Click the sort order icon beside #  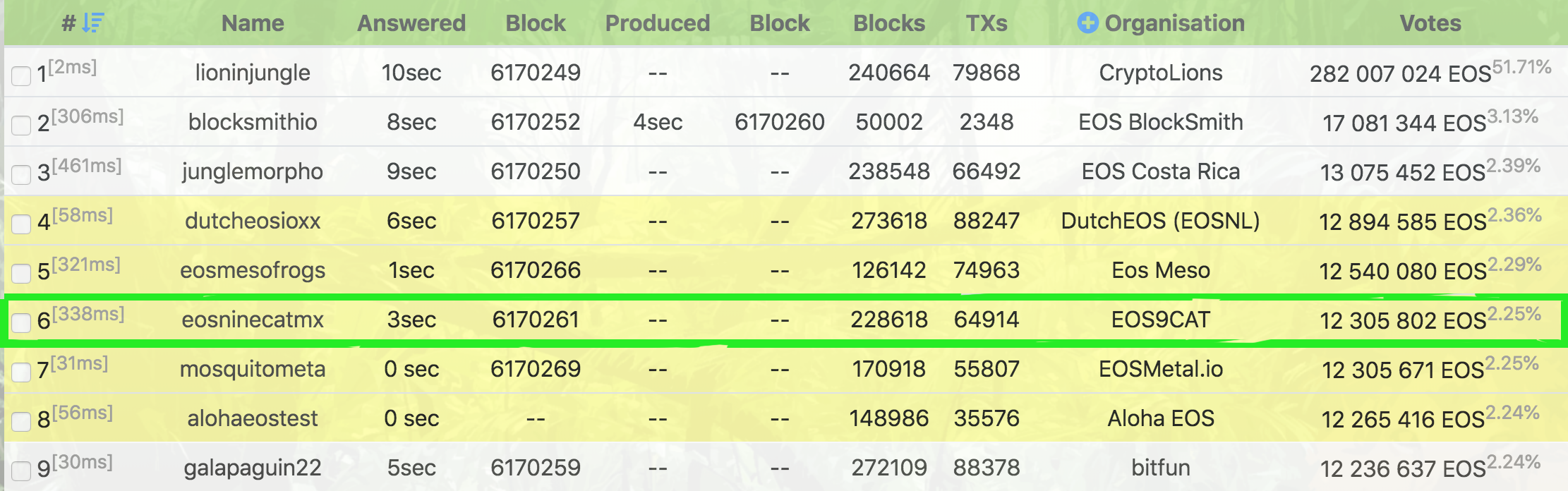click(92, 23)
